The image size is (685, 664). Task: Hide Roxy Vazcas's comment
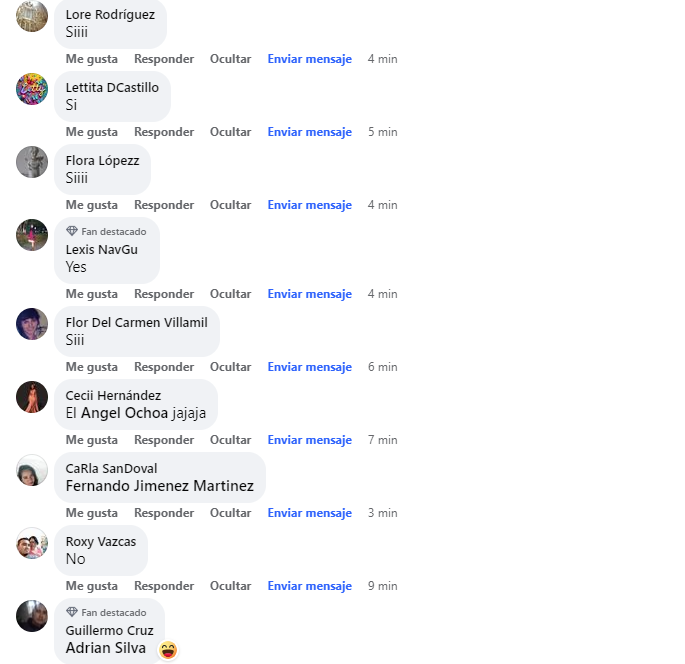coord(231,586)
